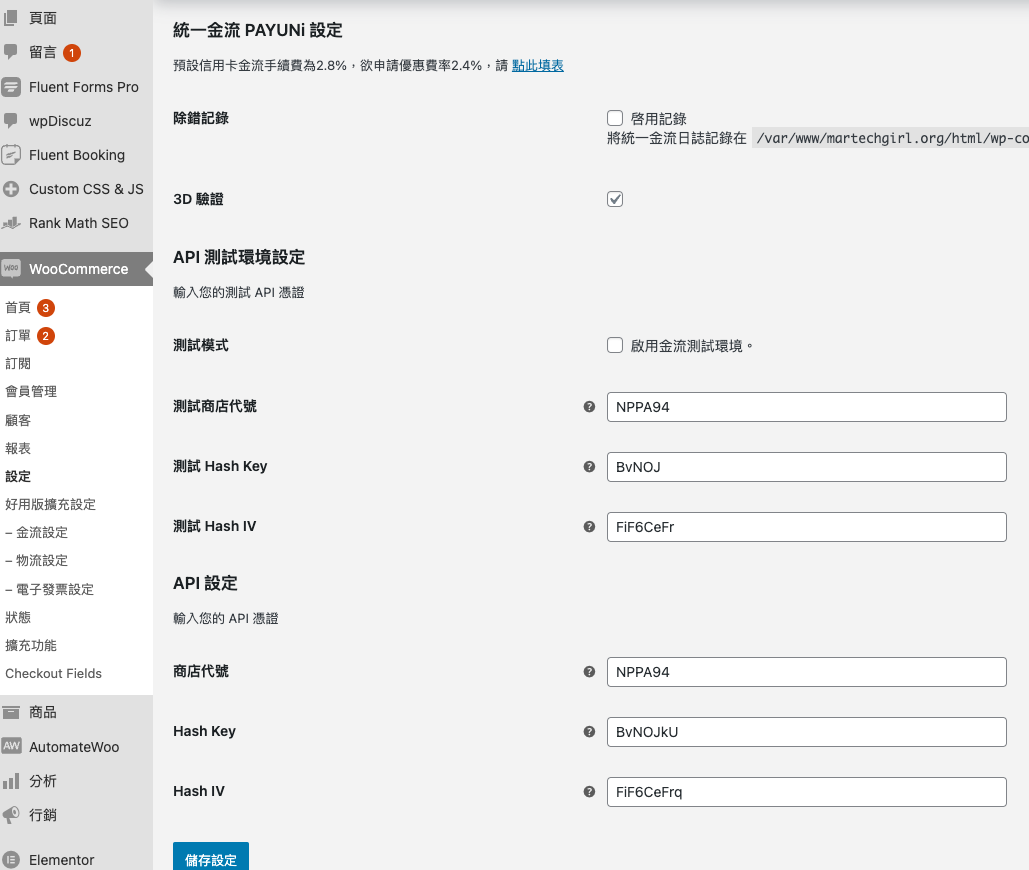Open the wpDiscuz plugin icon
The image size is (1029, 870).
(x=12, y=120)
